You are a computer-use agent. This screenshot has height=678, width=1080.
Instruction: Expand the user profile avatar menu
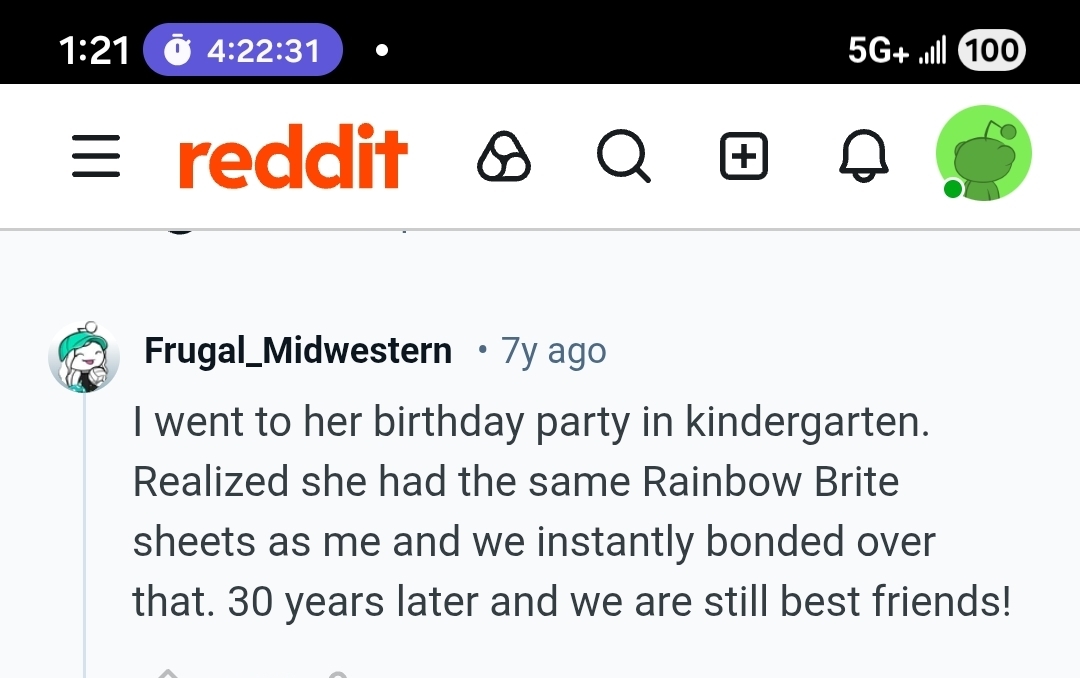pos(983,154)
